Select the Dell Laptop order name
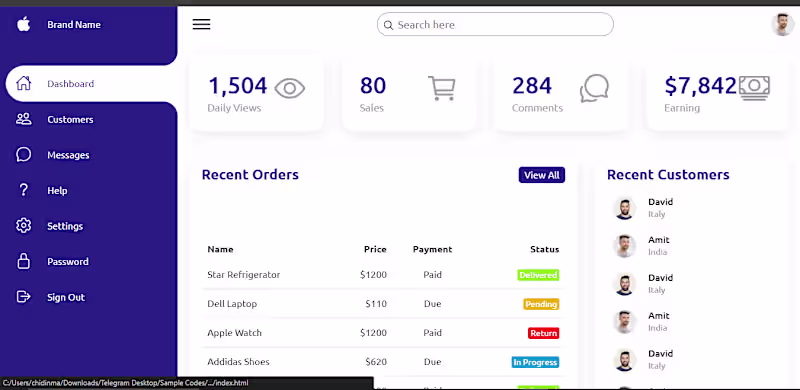Viewport: 800px width, 390px height. (x=232, y=304)
